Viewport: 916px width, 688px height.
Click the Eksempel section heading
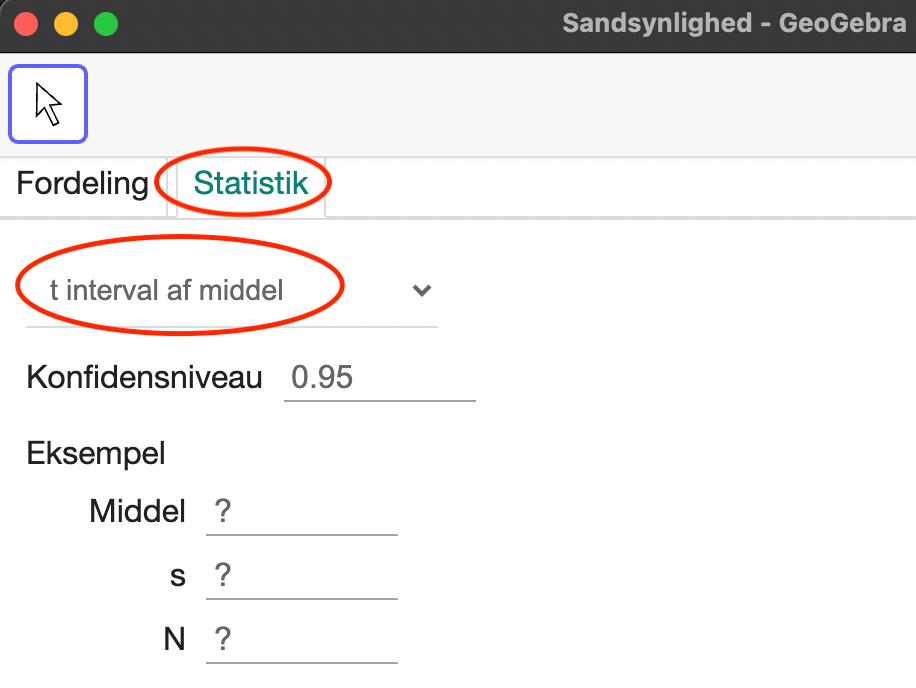[96, 454]
